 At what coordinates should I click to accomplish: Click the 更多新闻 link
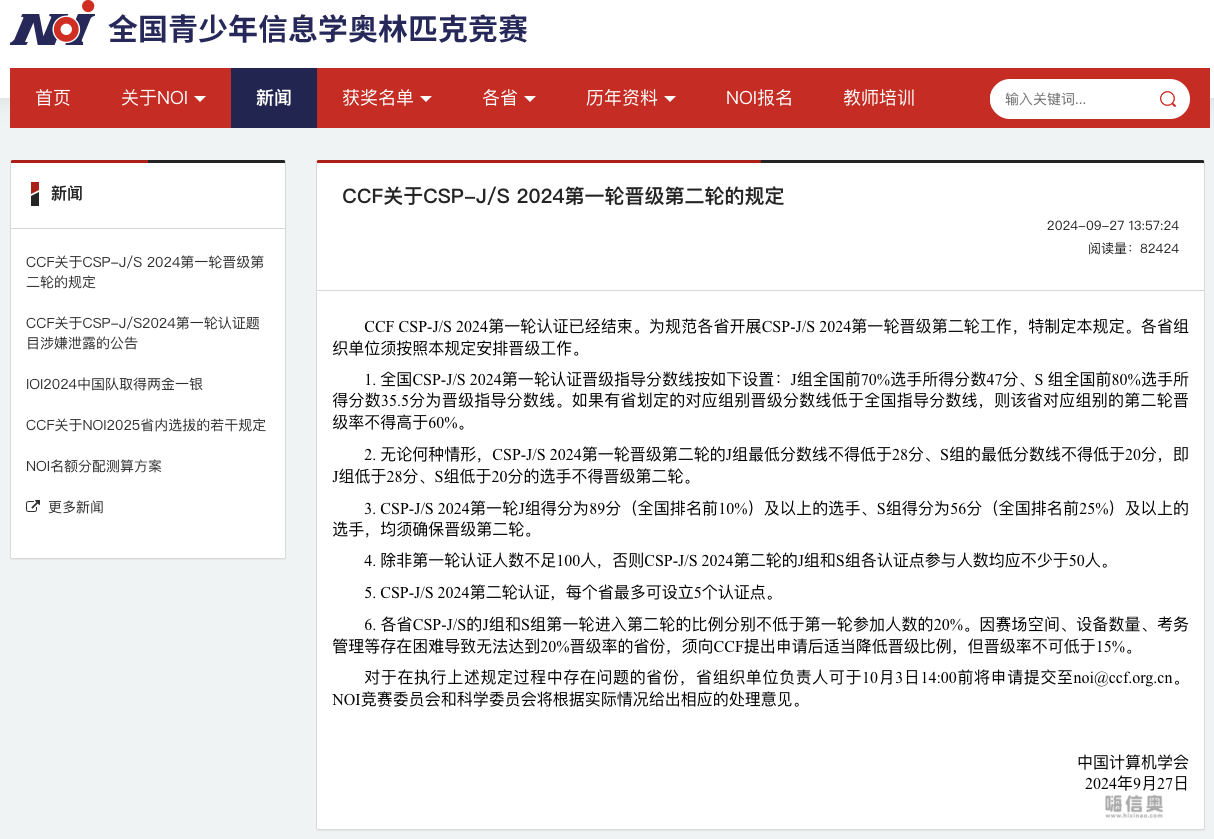tap(76, 507)
